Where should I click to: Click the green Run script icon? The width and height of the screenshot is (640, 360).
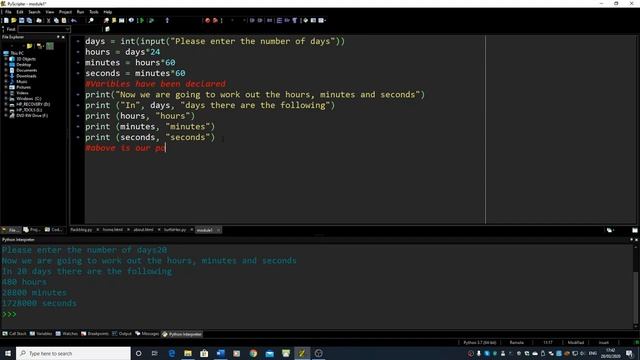141,20
